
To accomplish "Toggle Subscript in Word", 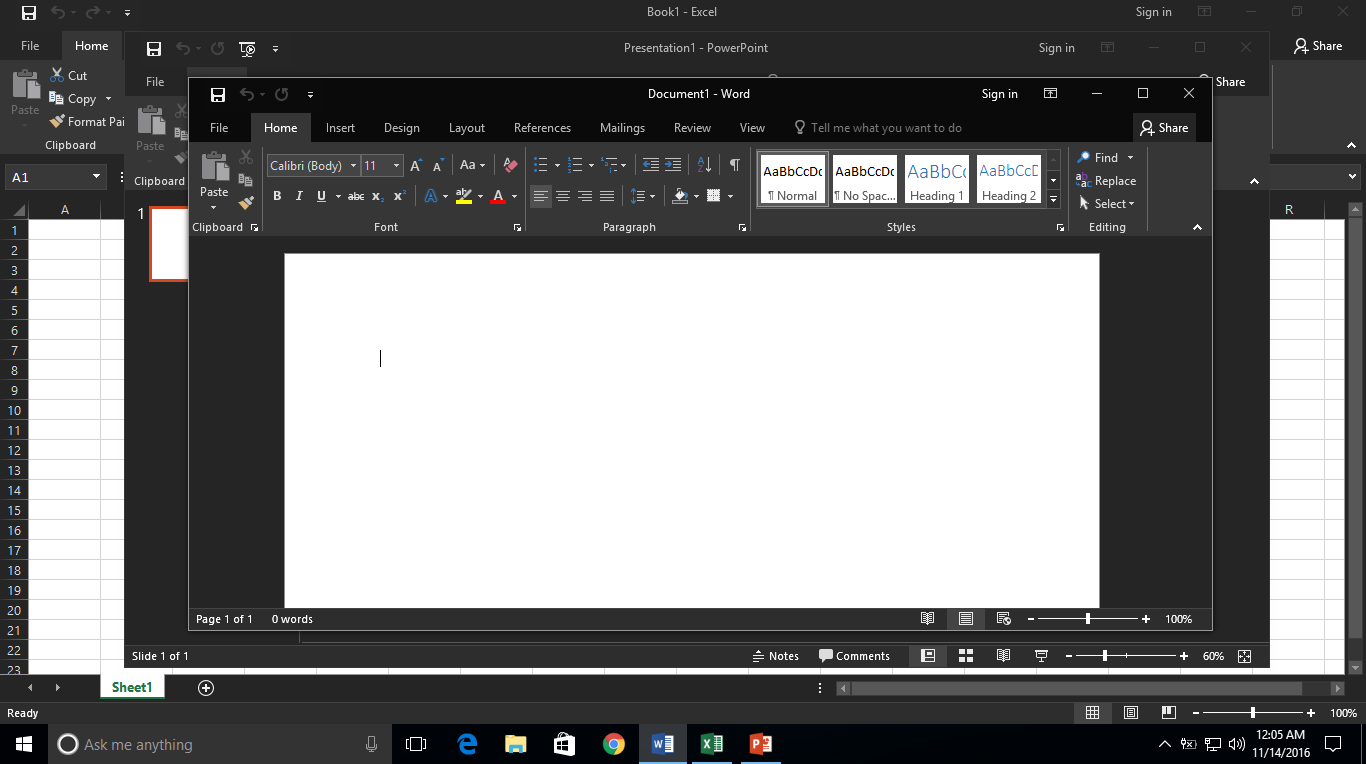I will point(378,196).
